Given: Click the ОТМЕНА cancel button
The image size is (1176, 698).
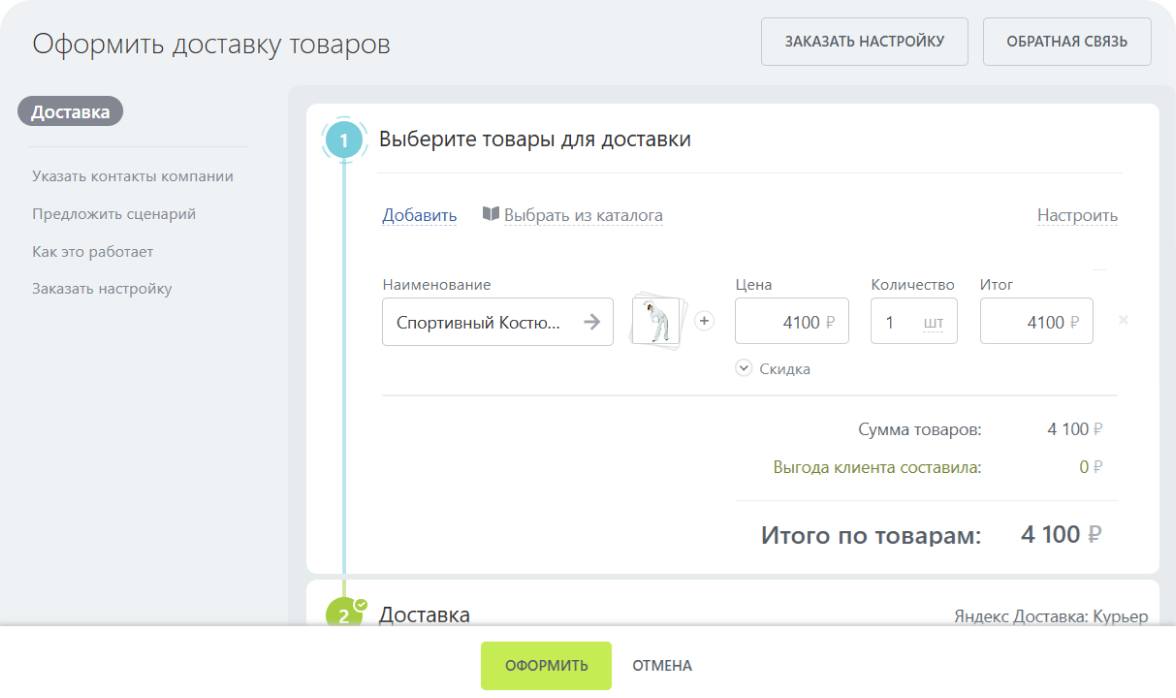Looking at the screenshot, I should [x=662, y=665].
